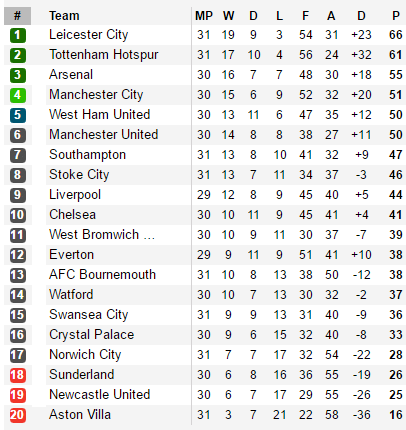Click Leicester City's 66 points value

[x=396, y=35]
